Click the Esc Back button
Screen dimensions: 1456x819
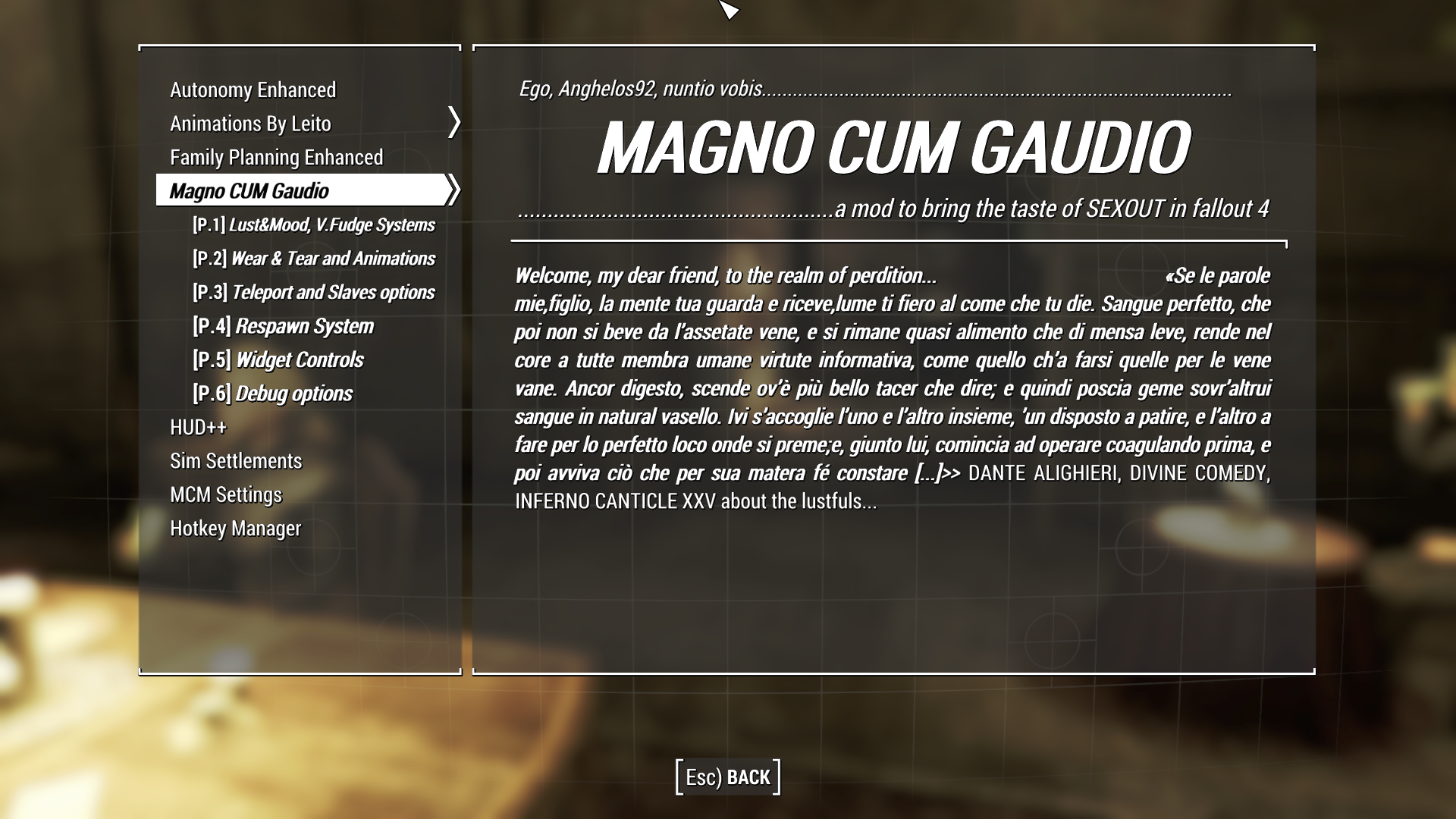pyautogui.click(x=727, y=777)
